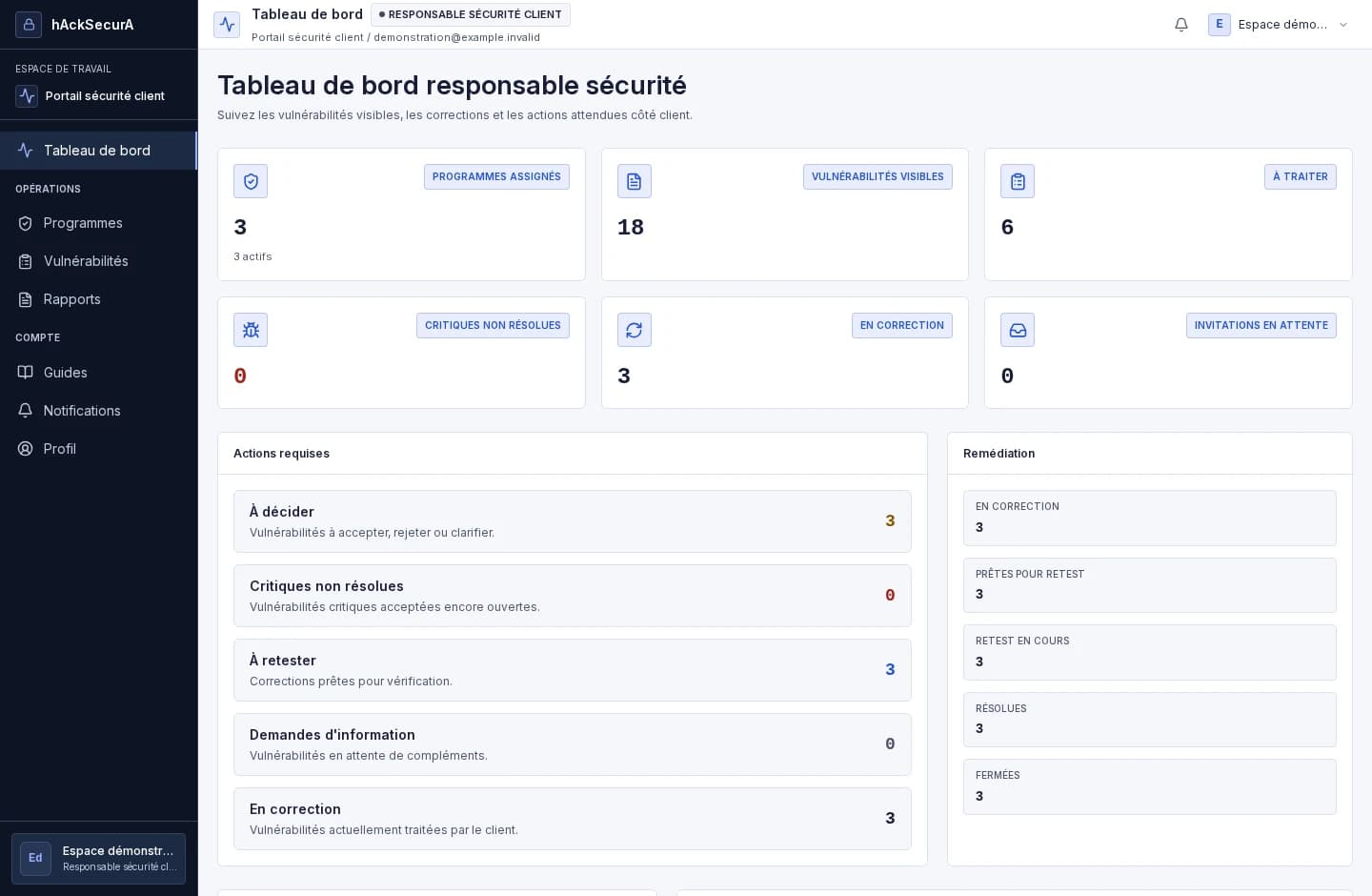Viewport: 1372px width, 896px height.
Task: Open Vulnérabilités in the sidebar
Action: [x=98, y=261]
